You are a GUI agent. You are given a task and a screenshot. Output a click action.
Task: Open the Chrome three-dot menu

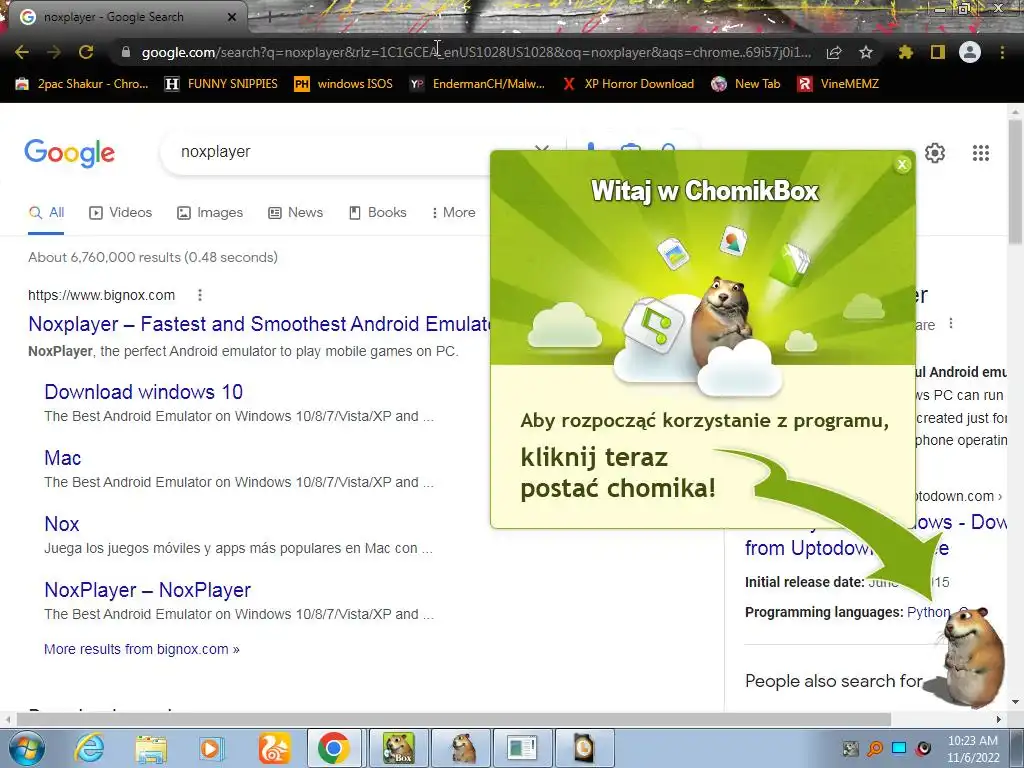tap(1002, 52)
